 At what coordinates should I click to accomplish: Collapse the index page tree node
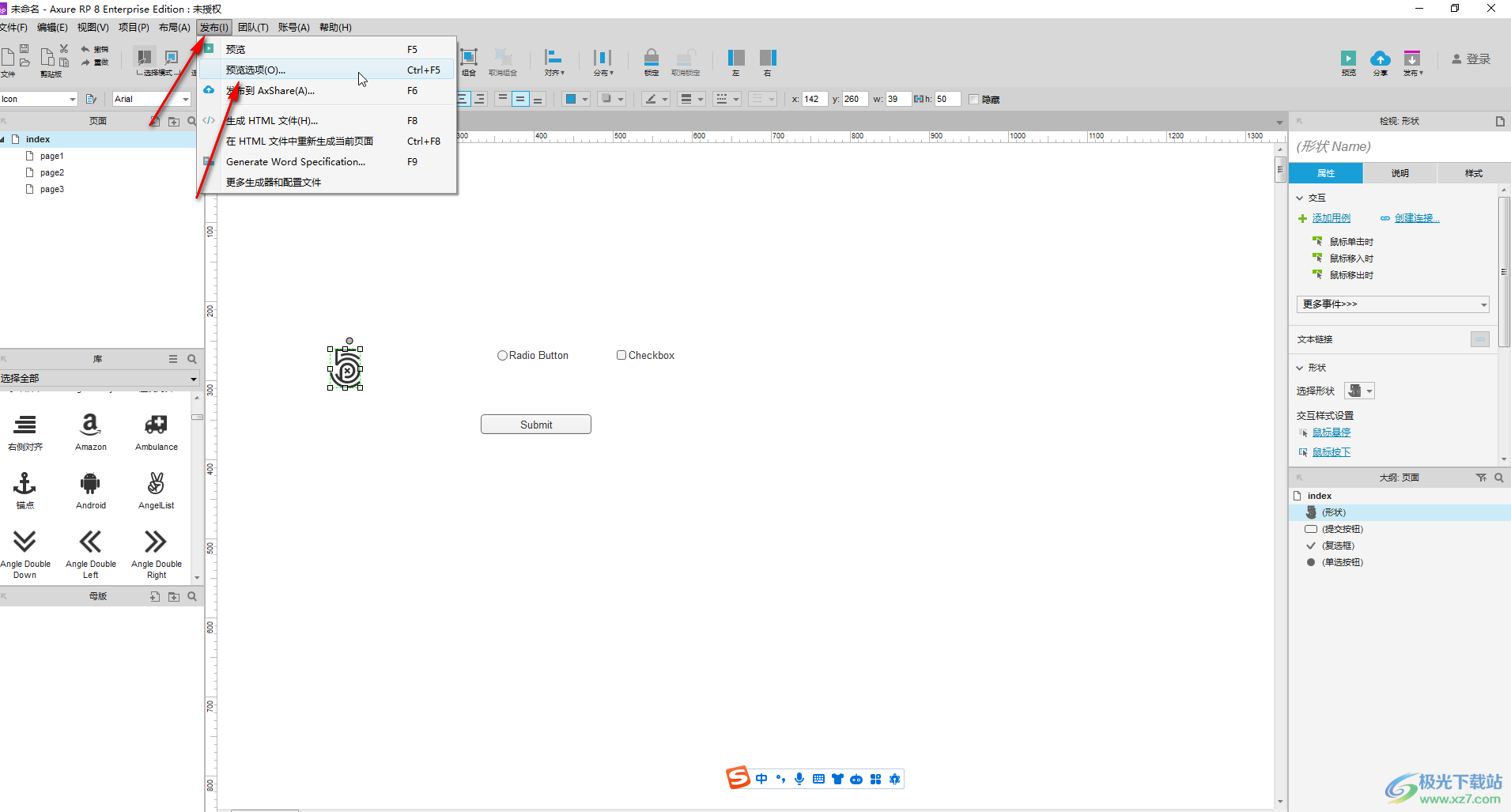[x=3, y=139]
